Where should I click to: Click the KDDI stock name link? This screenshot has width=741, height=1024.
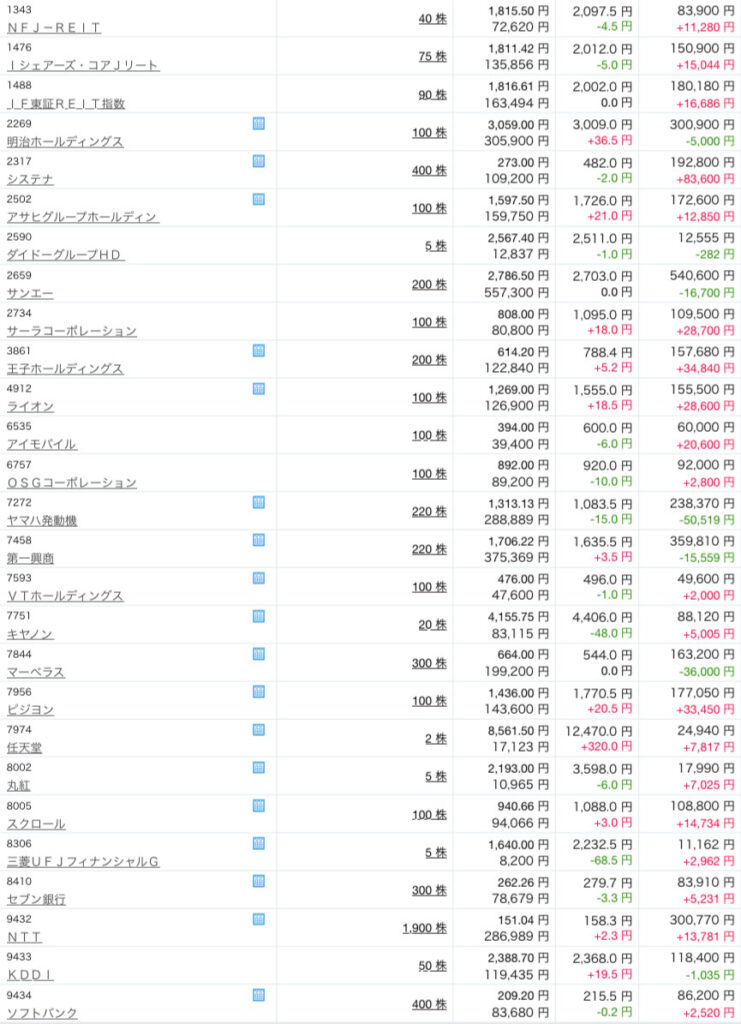click(x=30, y=976)
